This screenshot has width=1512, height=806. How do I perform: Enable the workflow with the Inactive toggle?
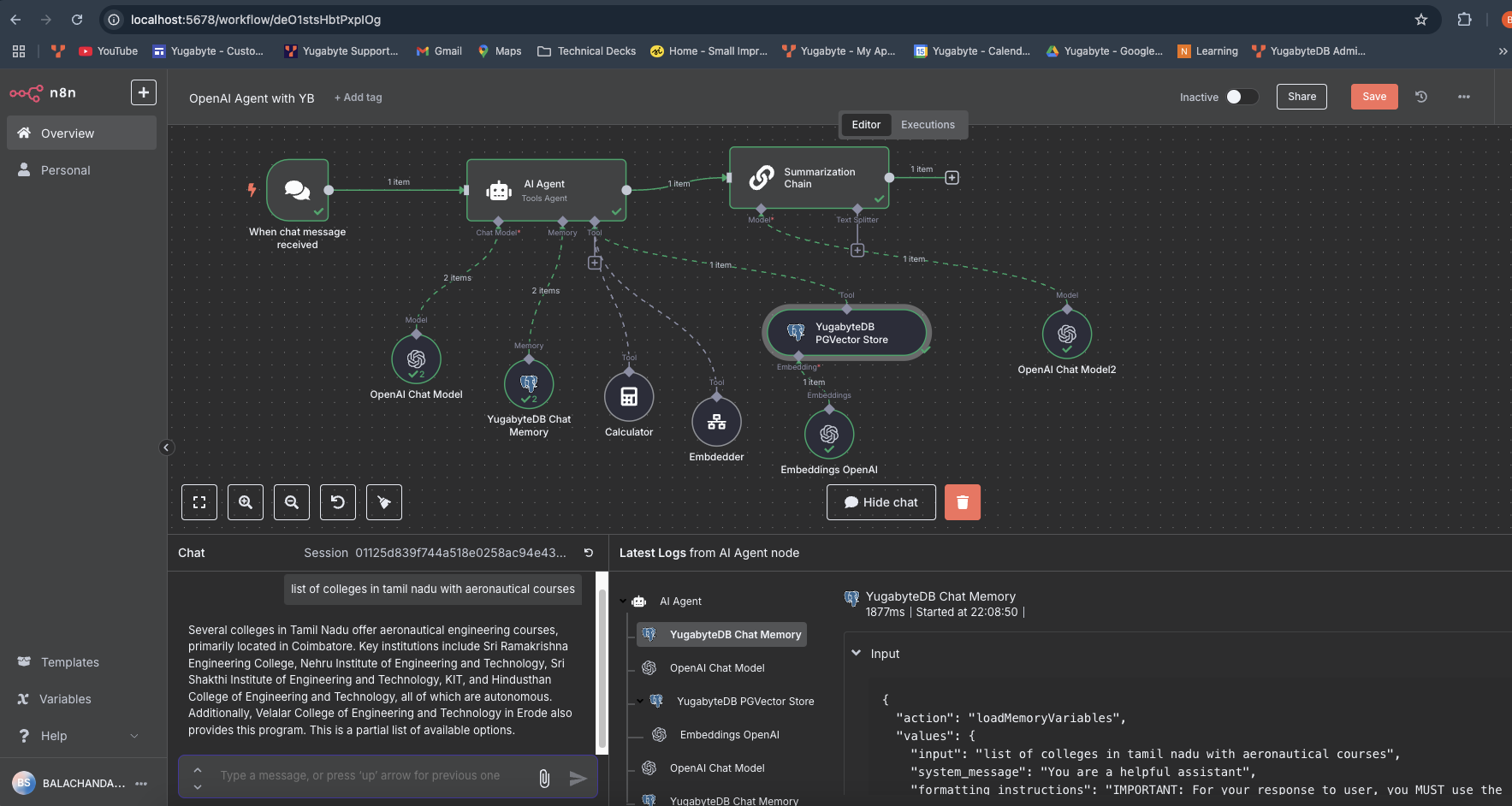[x=1242, y=97]
